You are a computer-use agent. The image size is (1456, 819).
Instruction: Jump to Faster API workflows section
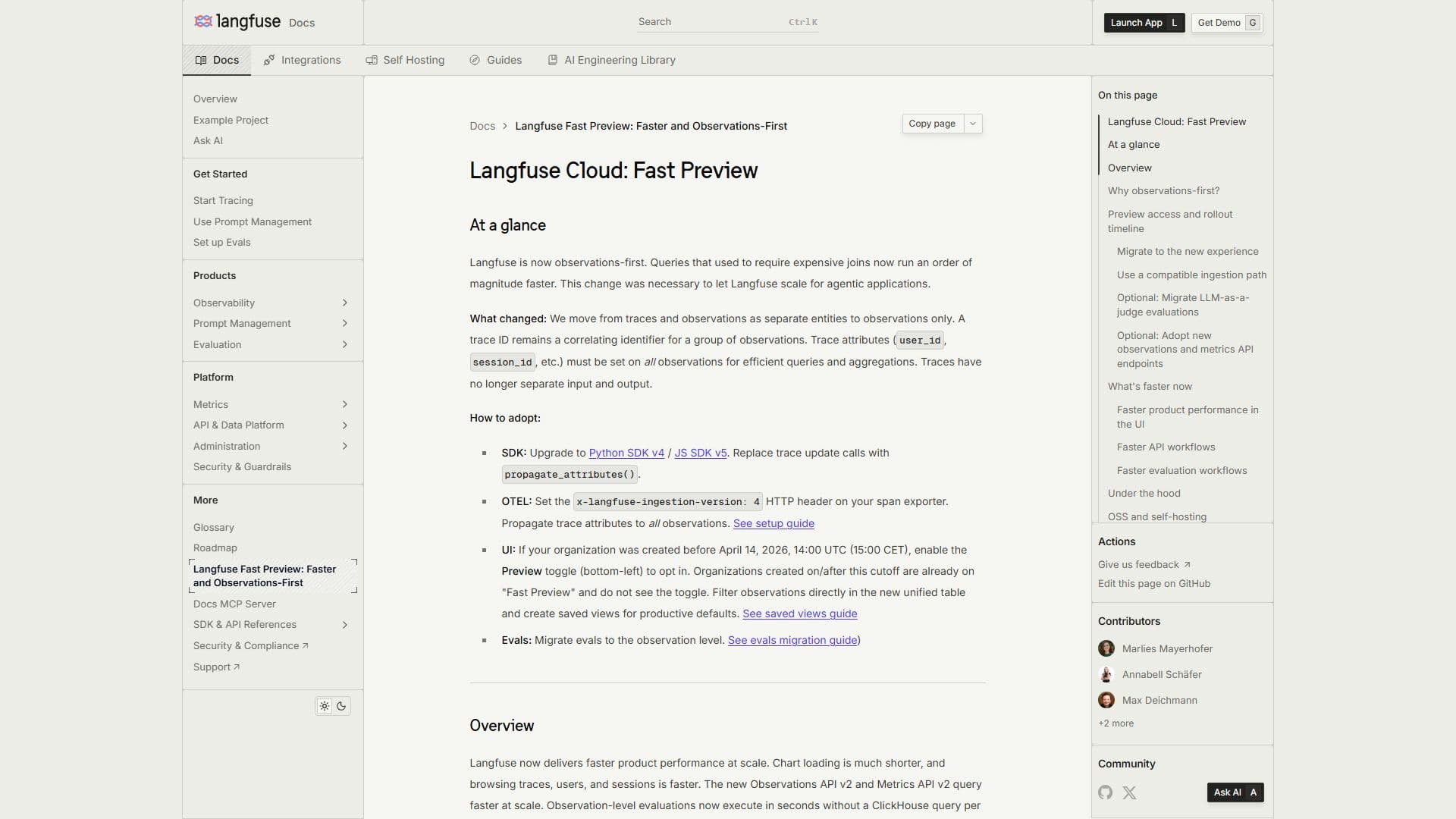[1166, 447]
